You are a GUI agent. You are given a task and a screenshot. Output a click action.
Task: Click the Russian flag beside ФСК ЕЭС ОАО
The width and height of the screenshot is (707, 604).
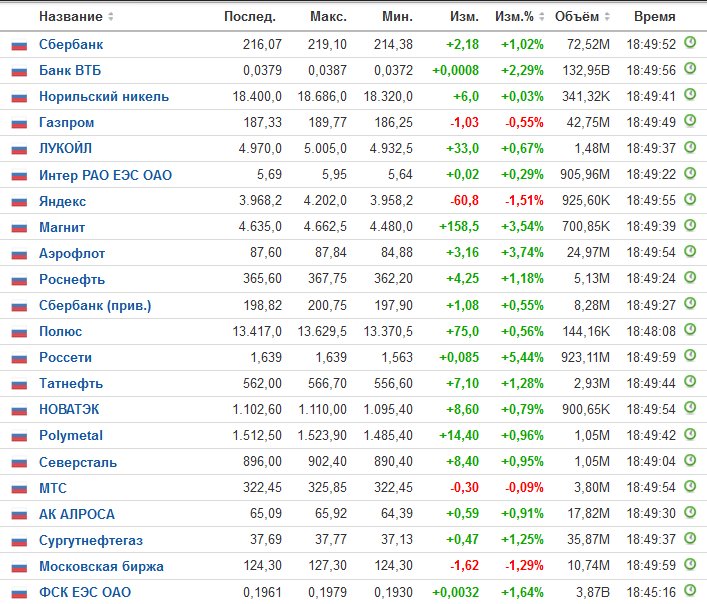(19, 593)
